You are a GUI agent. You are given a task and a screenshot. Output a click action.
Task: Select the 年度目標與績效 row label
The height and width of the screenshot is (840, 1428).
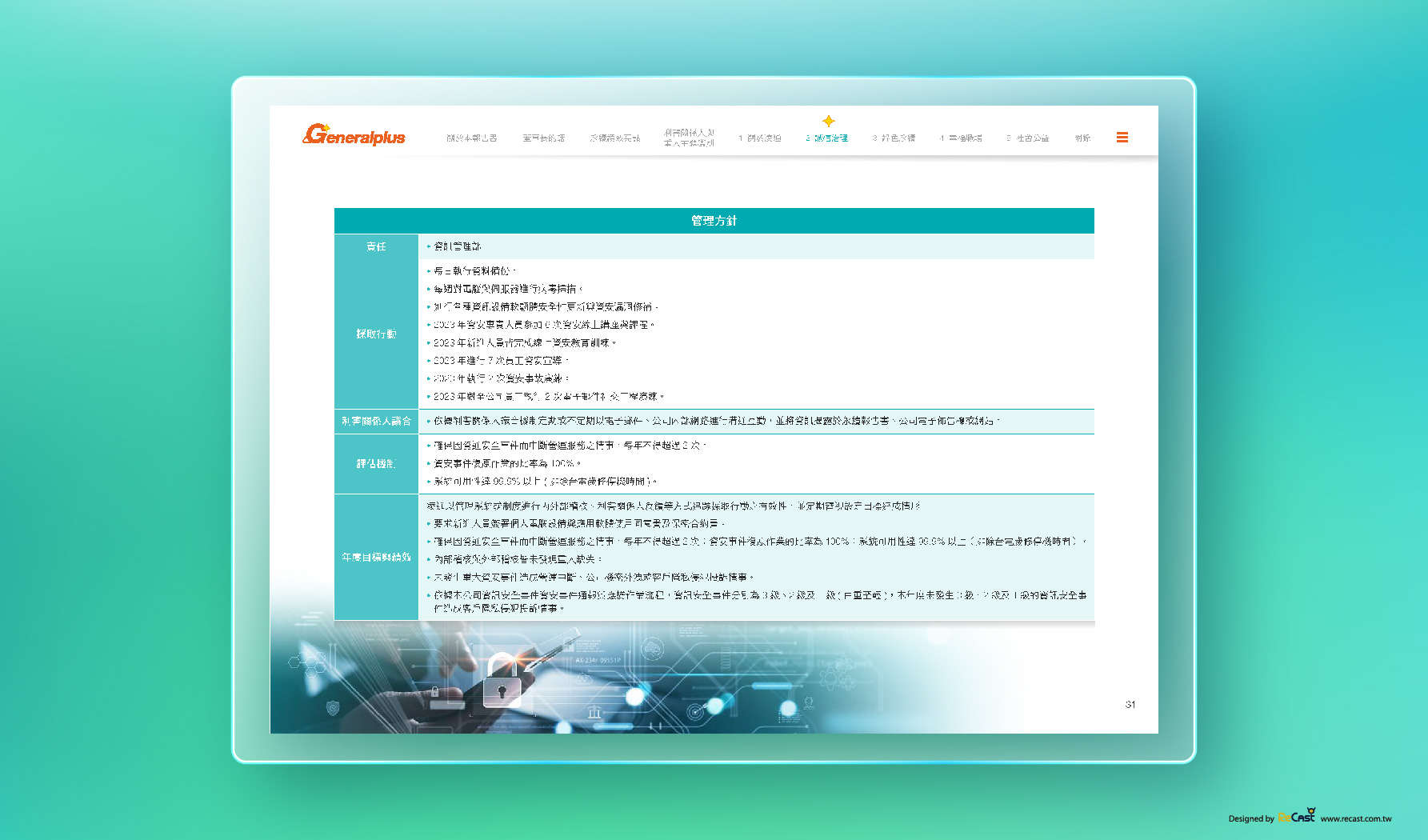click(376, 557)
